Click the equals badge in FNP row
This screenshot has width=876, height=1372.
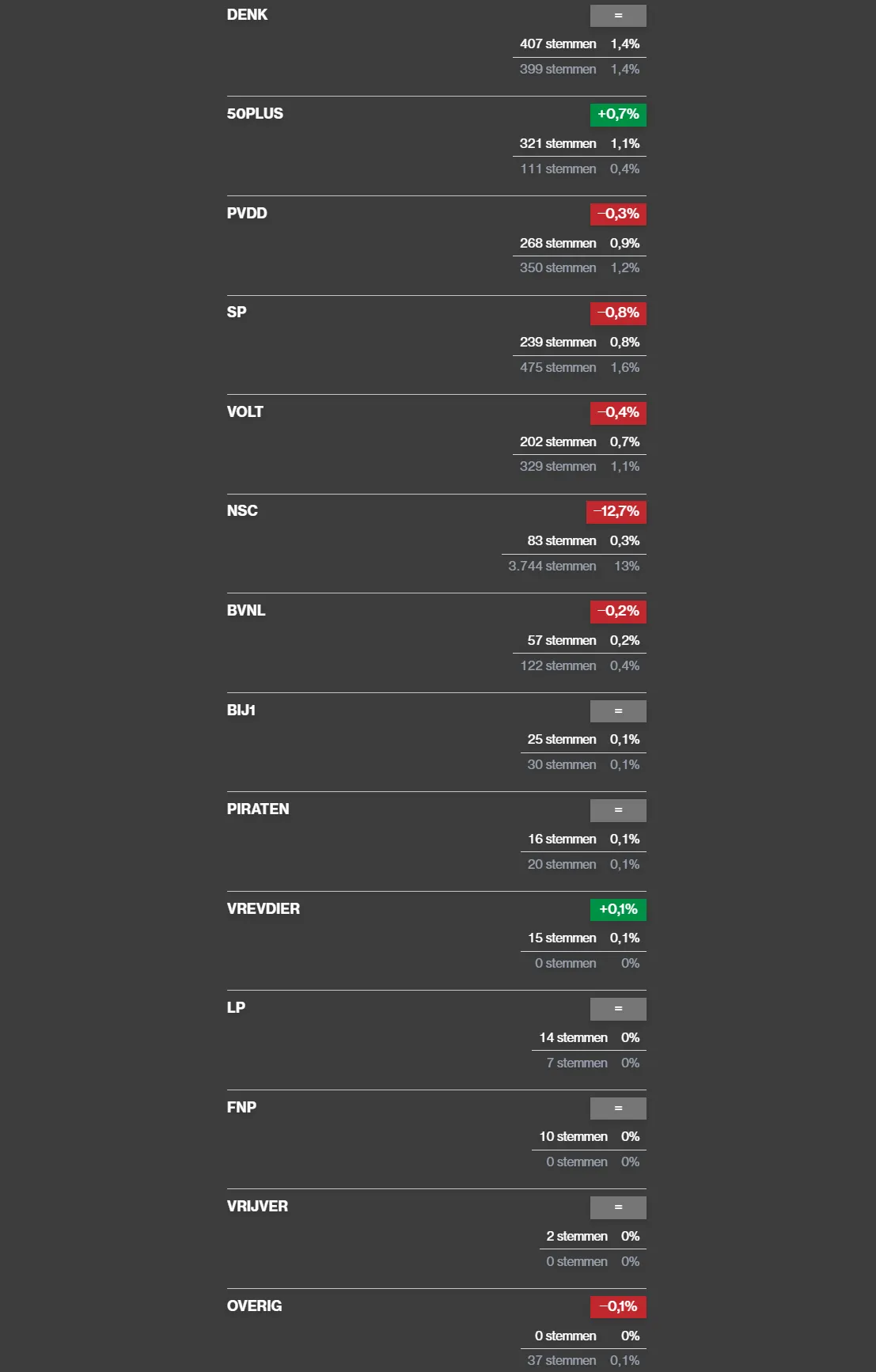tap(618, 1108)
